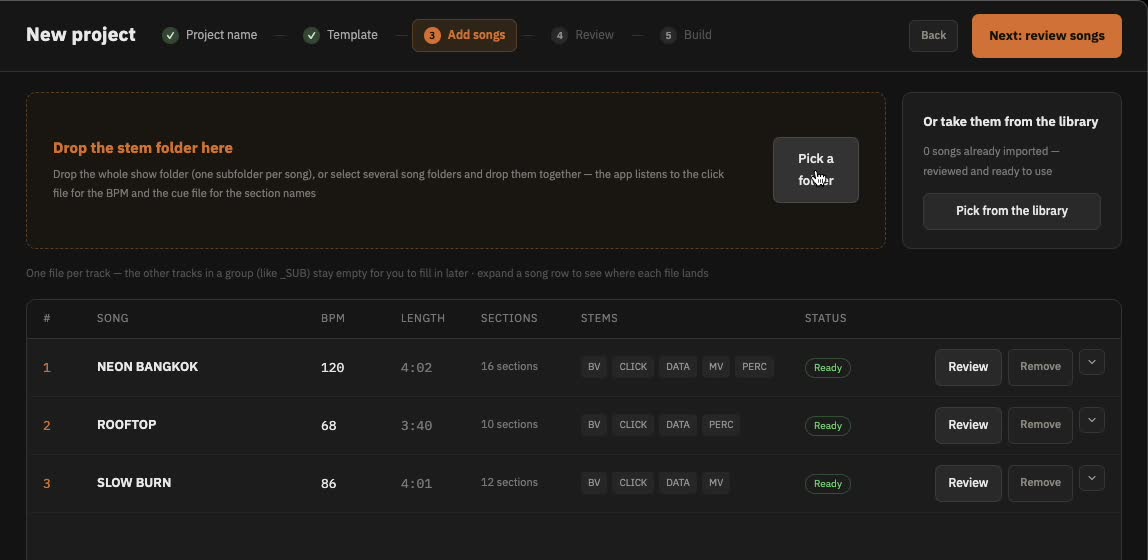Viewport: 1148px width, 560px height.
Task: Proceed with Next: review songs
Action: pyautogui.click(x=1046, y=36)
